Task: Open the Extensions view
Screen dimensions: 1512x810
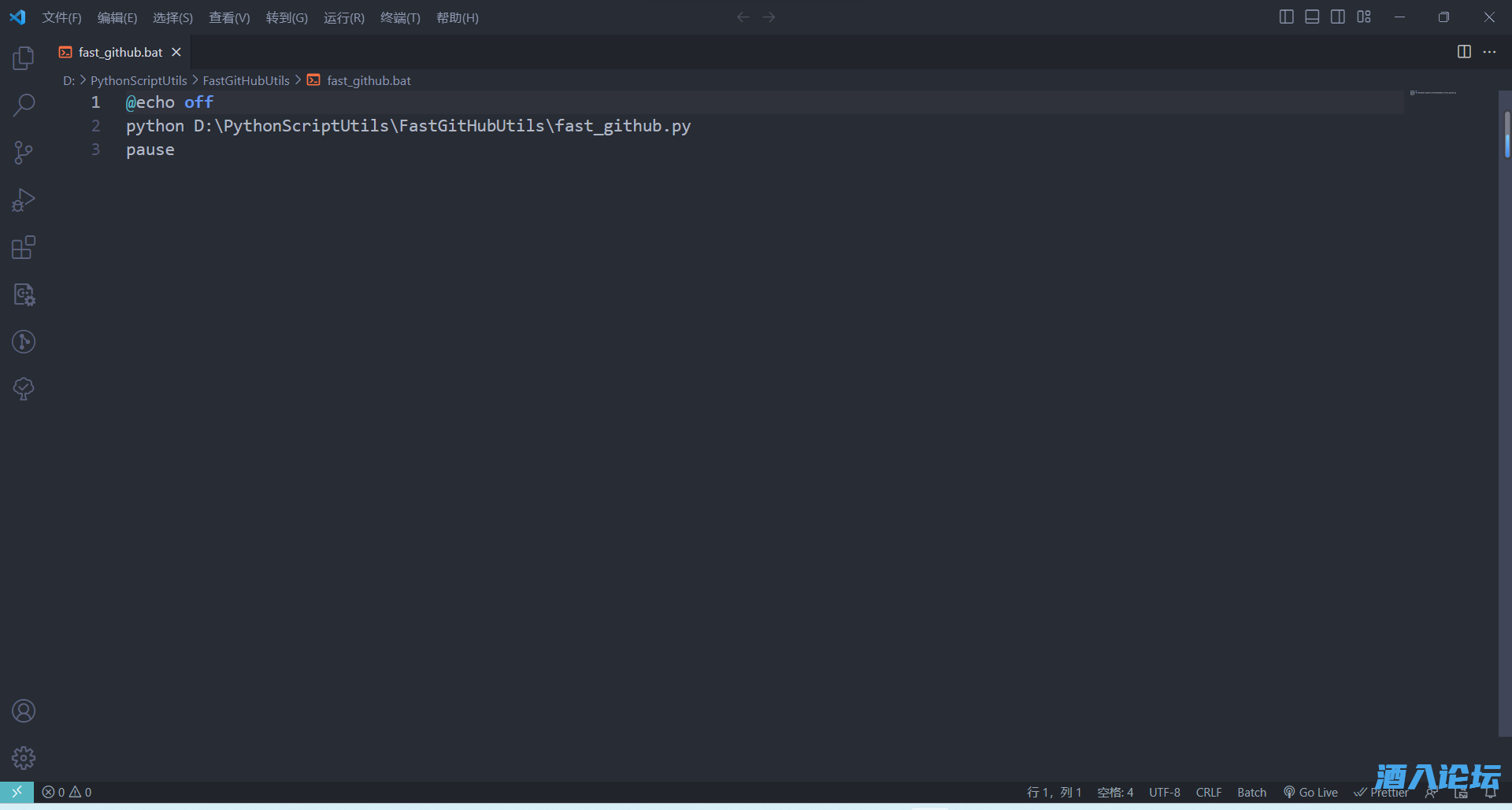Action: 24,247
